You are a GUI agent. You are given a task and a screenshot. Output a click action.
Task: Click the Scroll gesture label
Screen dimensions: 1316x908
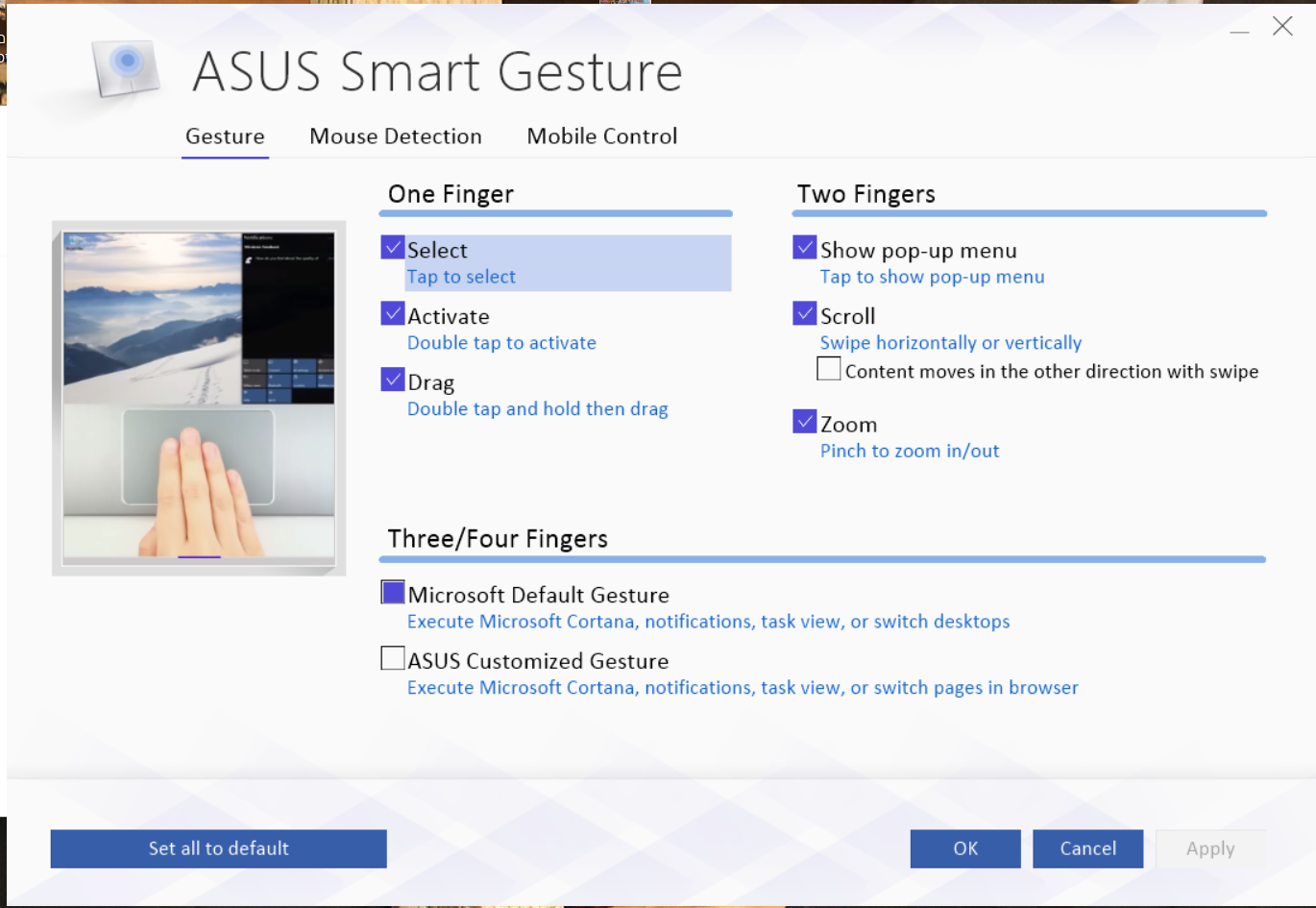[x=847, y=316]
